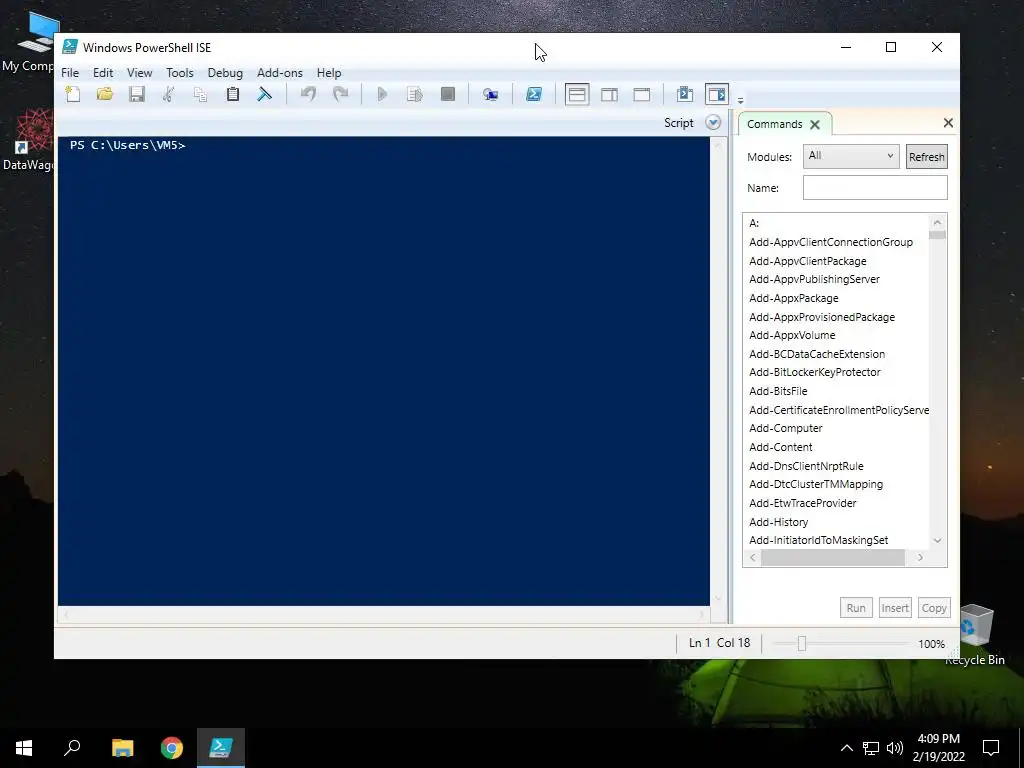The height and width of the screenshot is (768, 1024).
Task: Paste from clipboard toolbar icon
Action: pyautogui.click(x=232, y=94)
